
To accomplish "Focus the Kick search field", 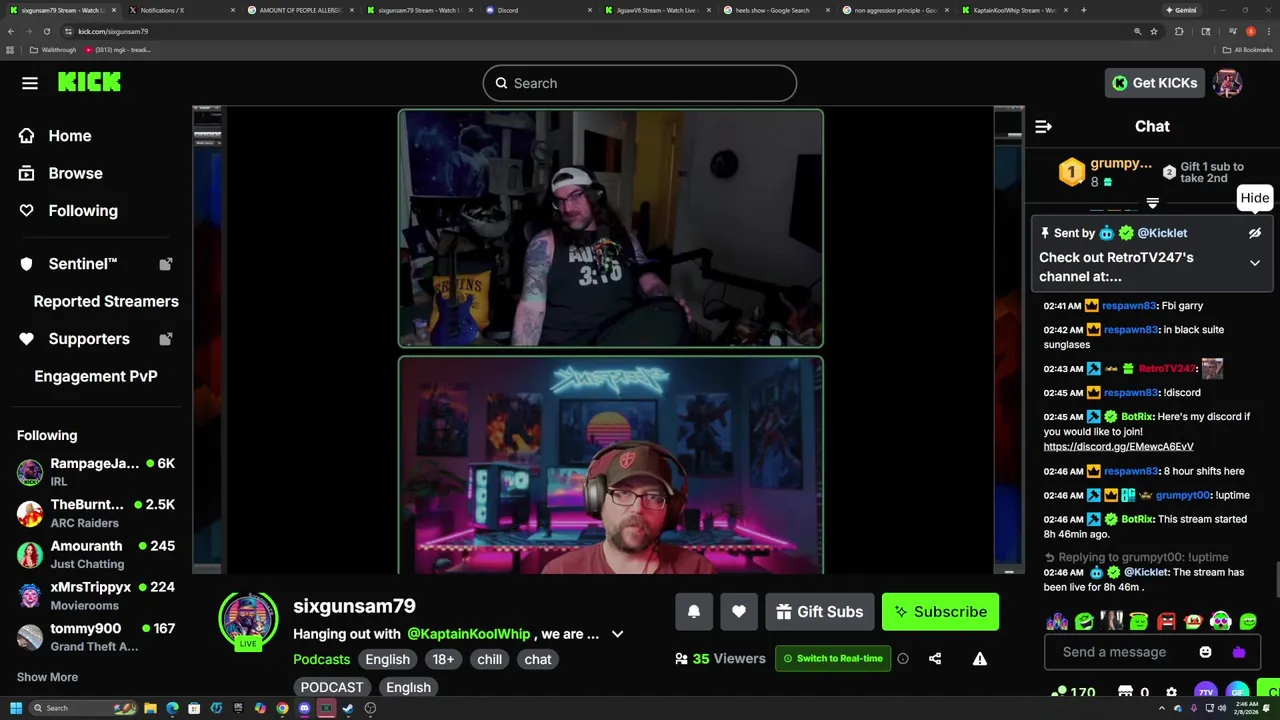I will point(640,83).
